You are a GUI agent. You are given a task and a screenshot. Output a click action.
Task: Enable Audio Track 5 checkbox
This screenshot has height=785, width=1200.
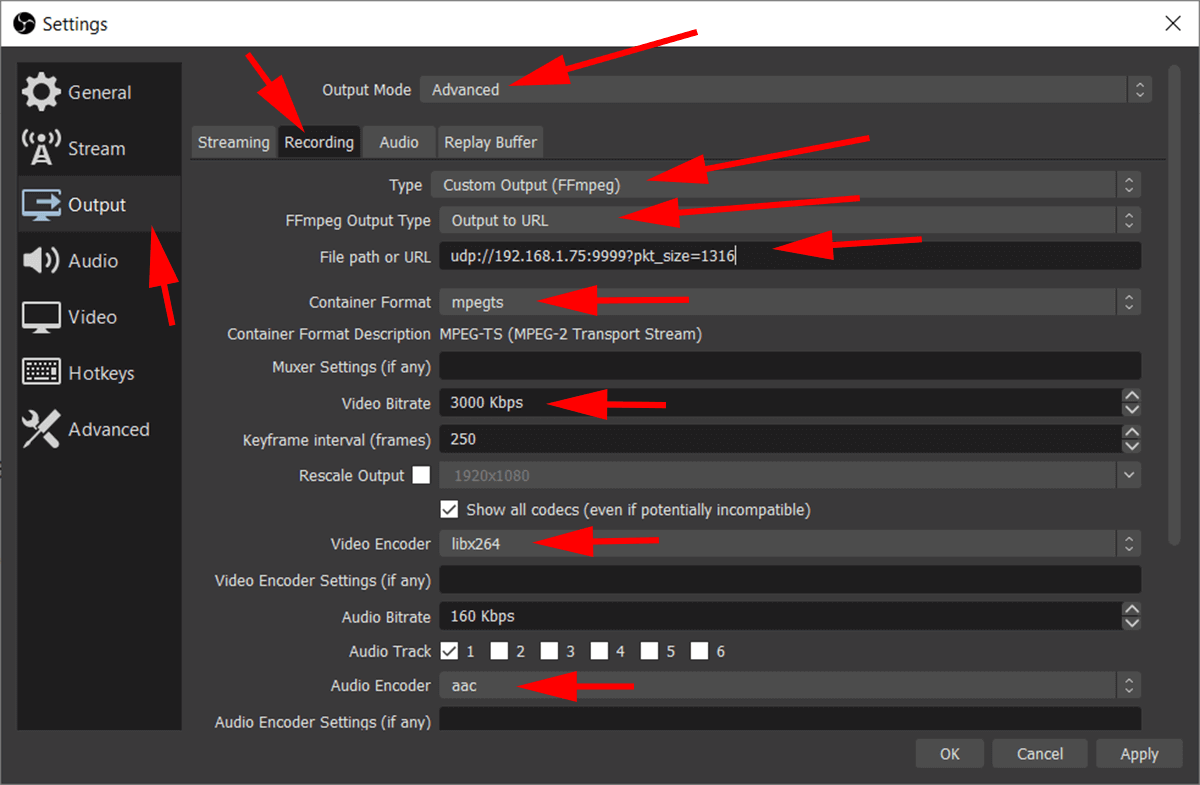(649, 651)
